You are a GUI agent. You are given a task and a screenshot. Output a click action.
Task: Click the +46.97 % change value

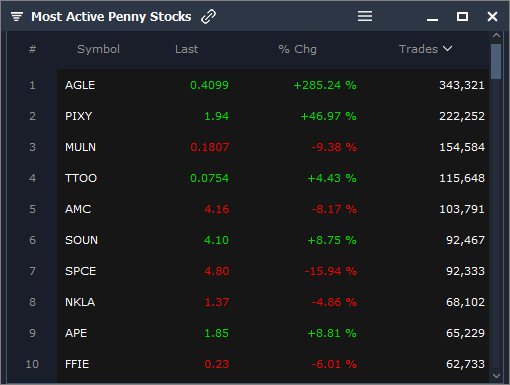pyautogui.click(x=329, y=116)
